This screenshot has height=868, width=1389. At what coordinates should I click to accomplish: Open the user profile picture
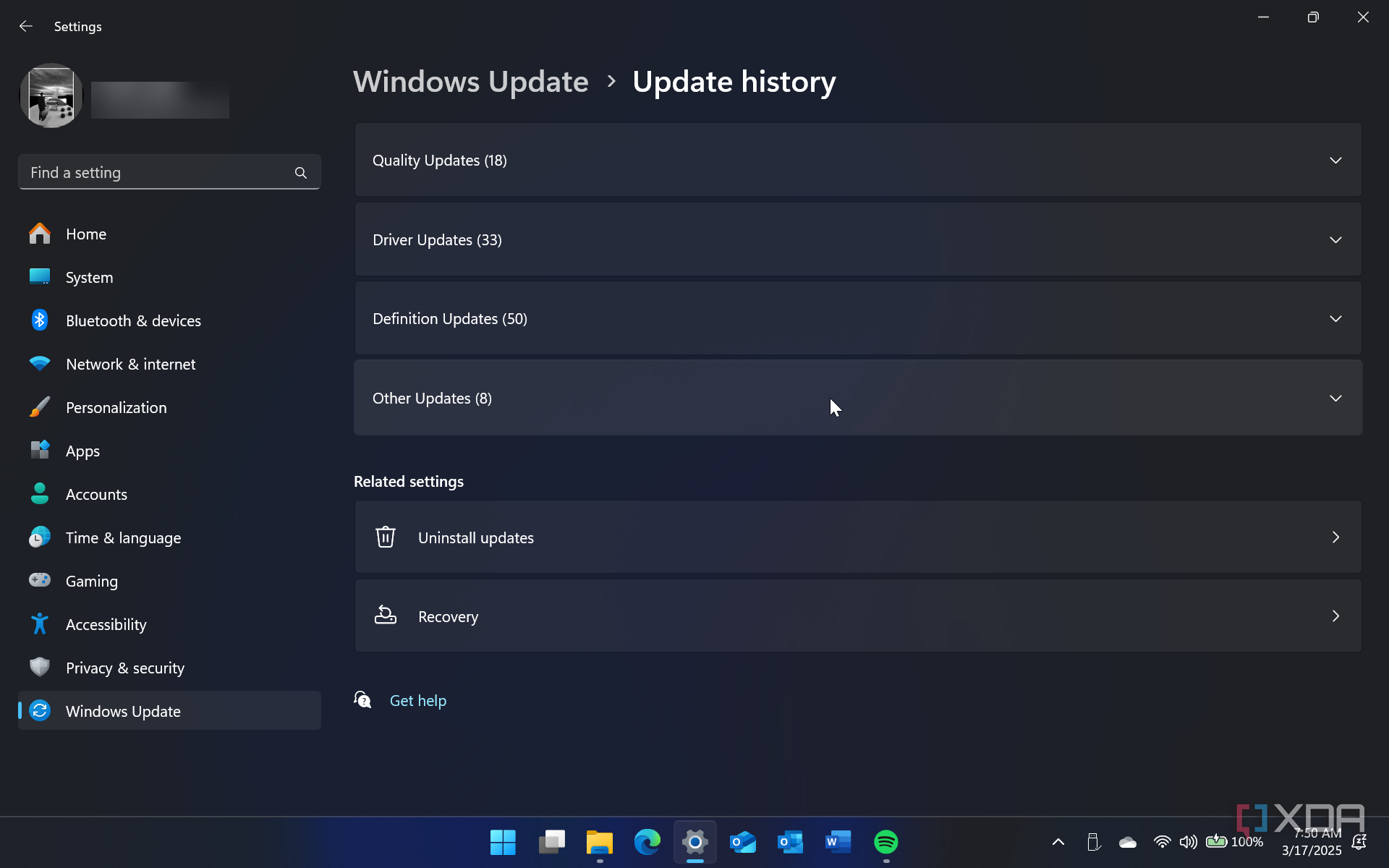click(x=51, y=95)
